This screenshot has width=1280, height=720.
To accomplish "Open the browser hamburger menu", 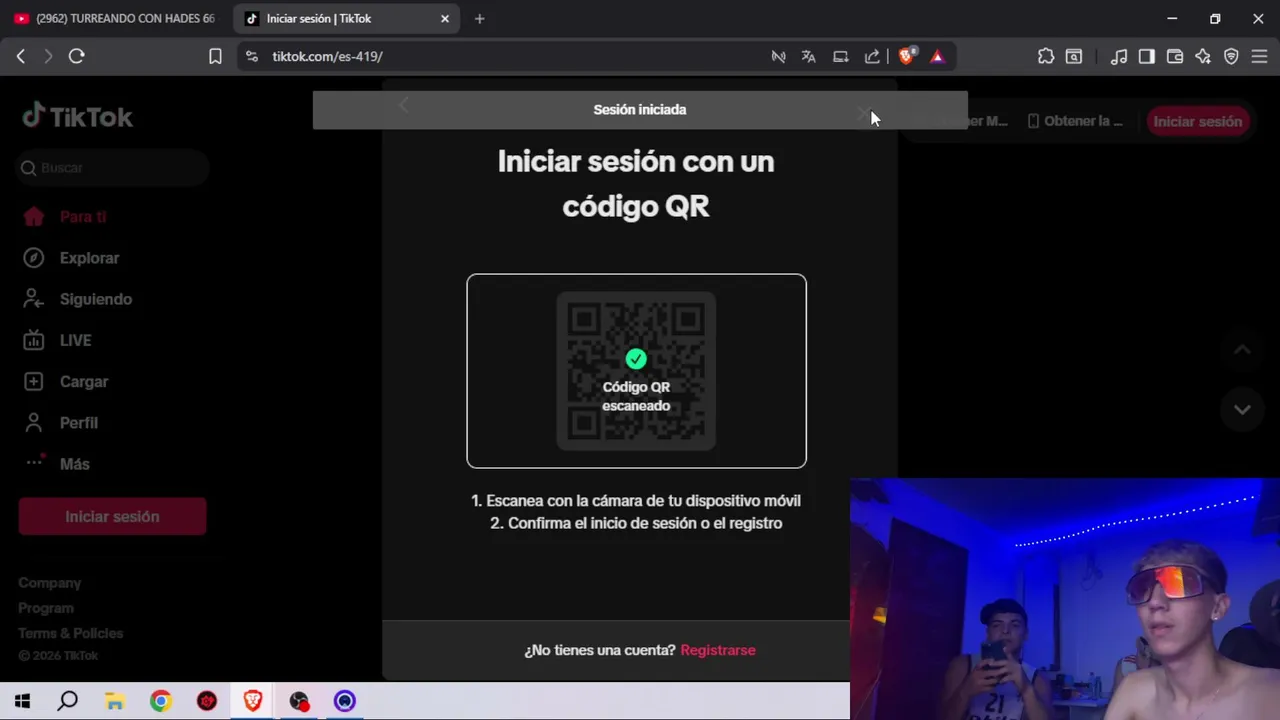I will coord(1259,57).
